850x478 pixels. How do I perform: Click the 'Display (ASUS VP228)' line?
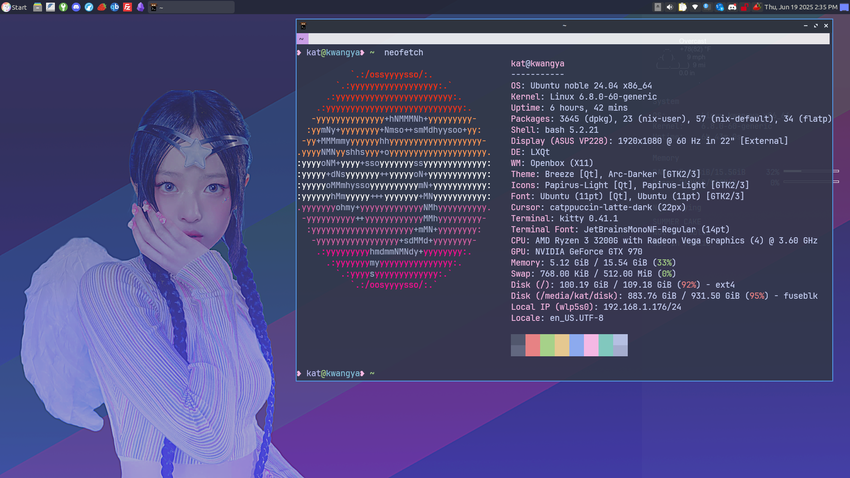[649, 141]
